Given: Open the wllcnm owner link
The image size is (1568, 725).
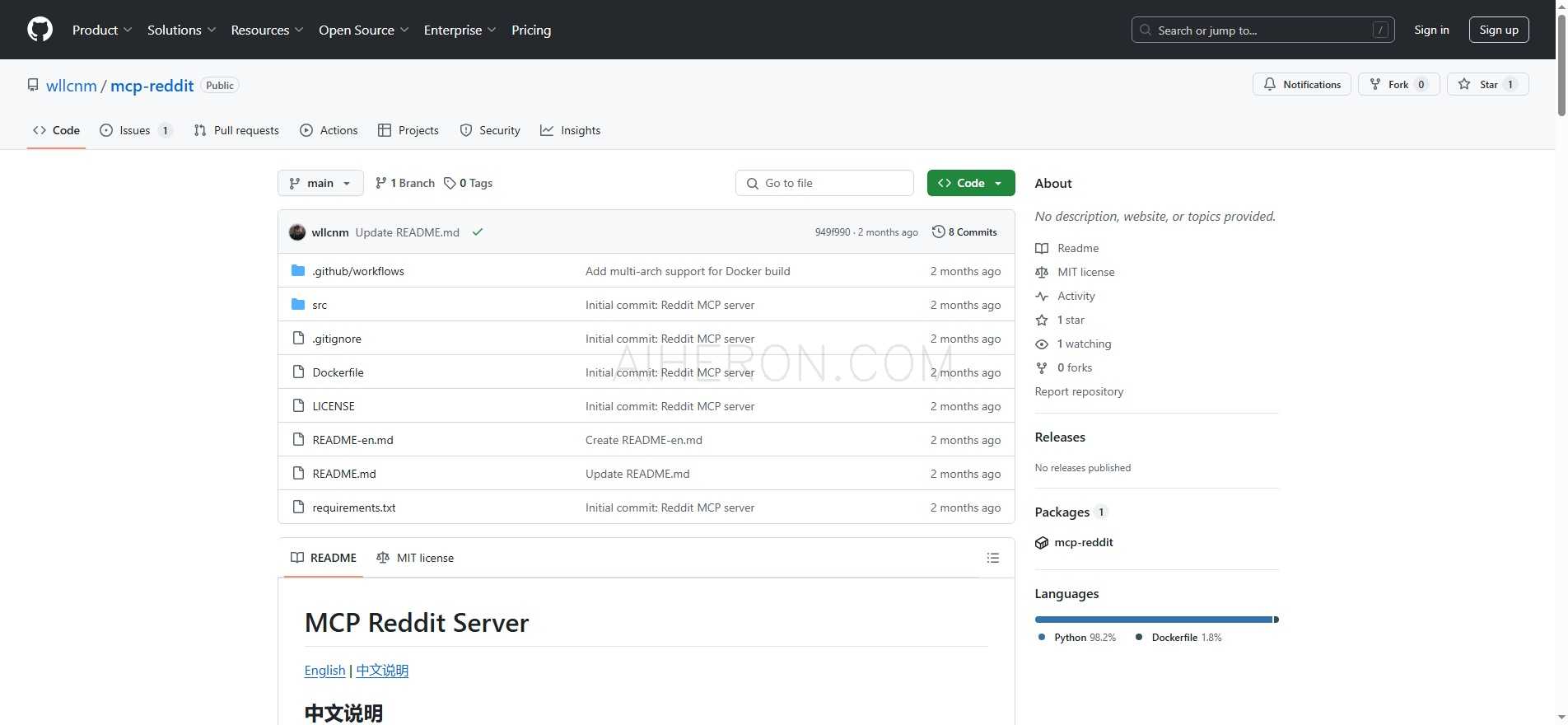Looking at the screenshot, I should coord(72,86).
